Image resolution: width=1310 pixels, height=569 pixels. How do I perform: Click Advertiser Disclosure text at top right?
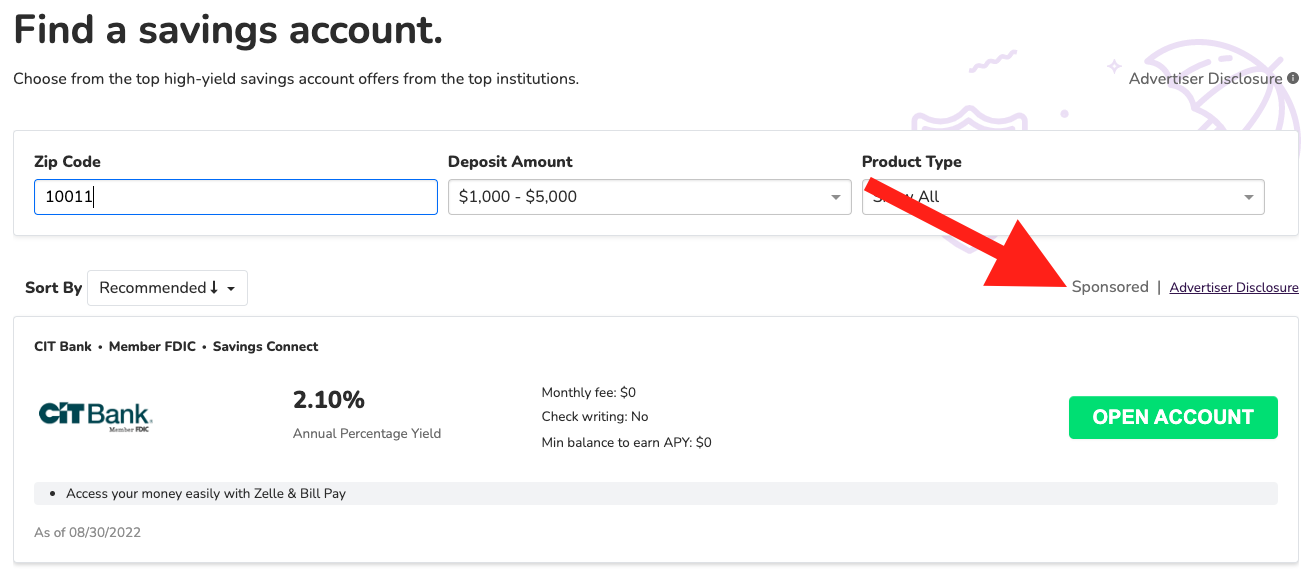click(1204, 78)
